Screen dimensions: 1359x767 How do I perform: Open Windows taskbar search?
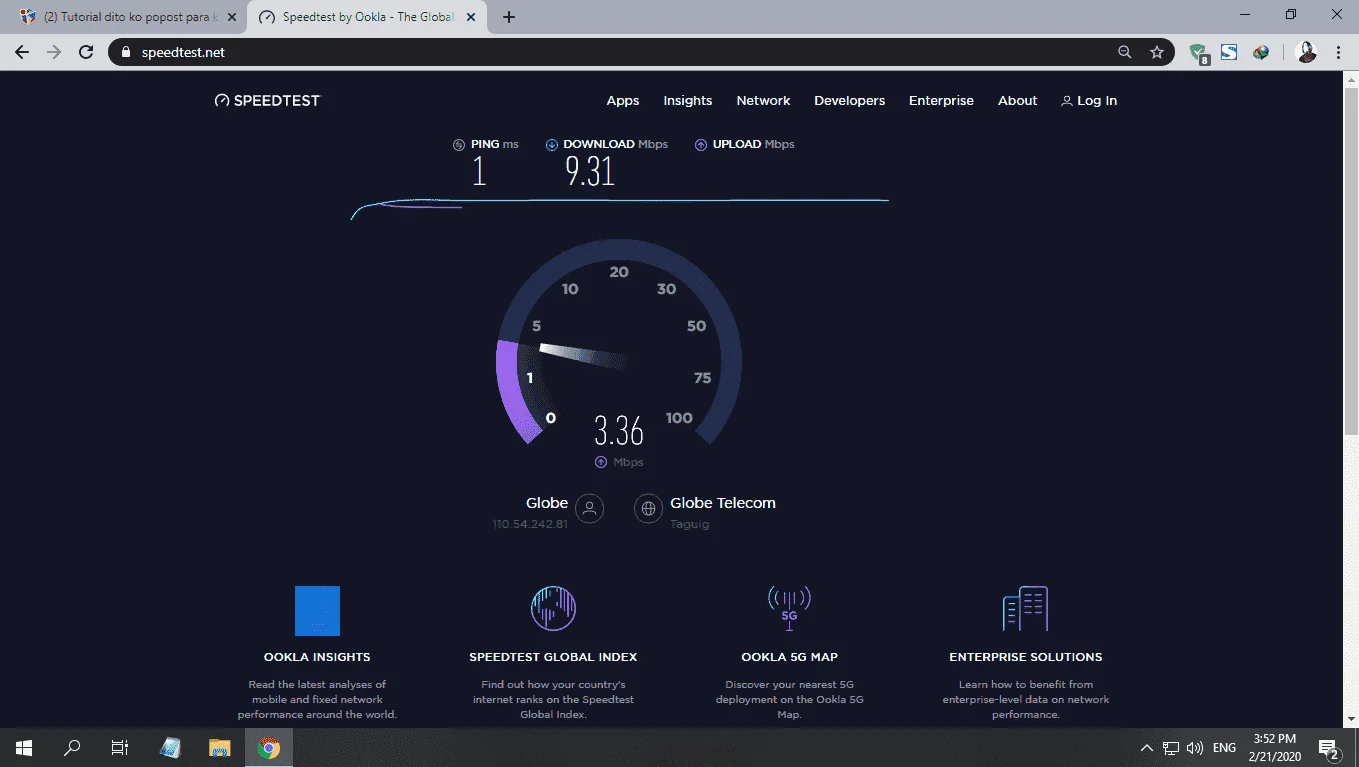(x=72, y=747)
